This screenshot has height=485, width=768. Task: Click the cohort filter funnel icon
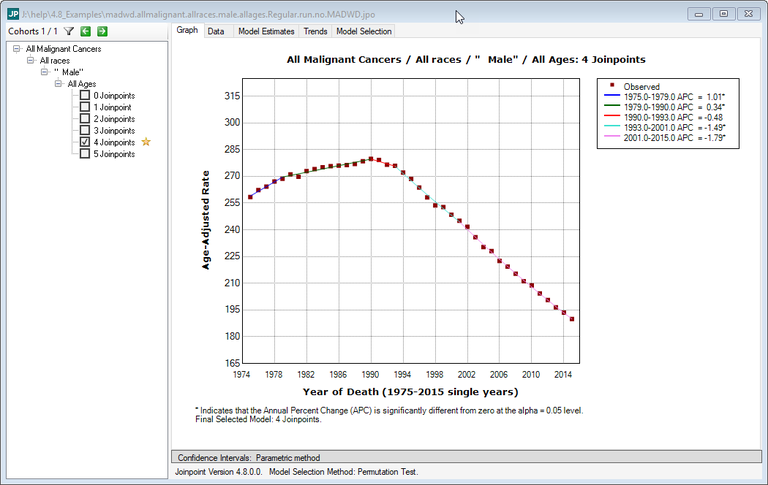69,31
